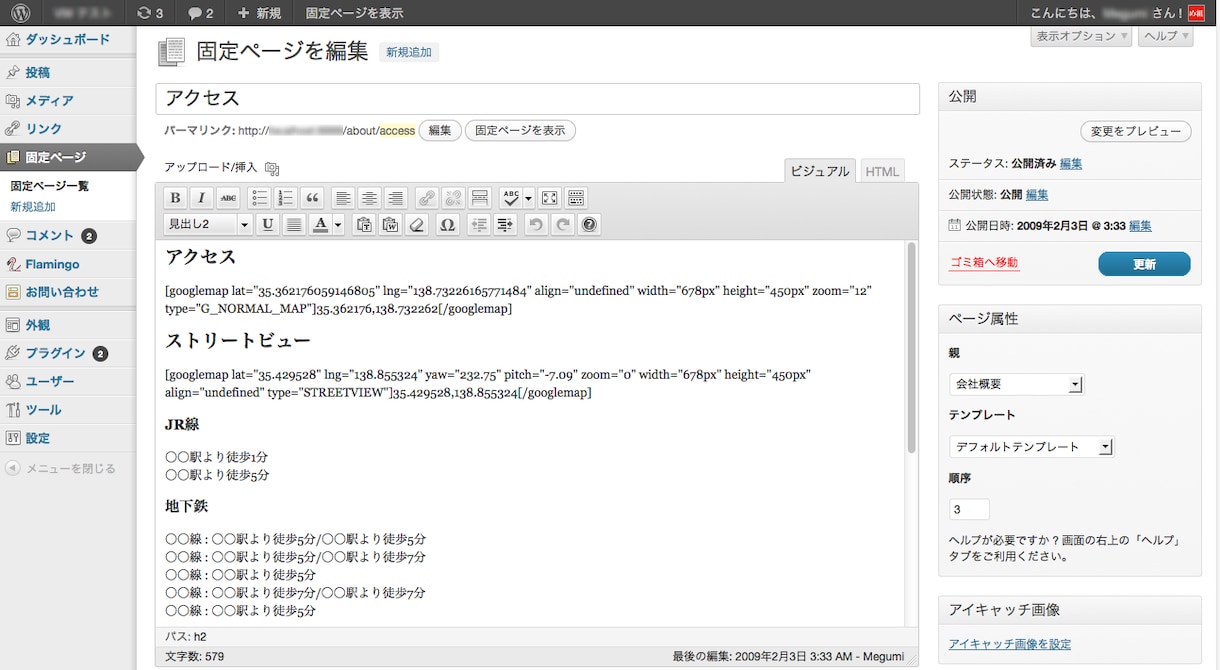Image resolution: width=1220 pixels, height=670 pixels.
Task: Open the 親 parent page dropdown
Action: click(x=1016, y=384)
